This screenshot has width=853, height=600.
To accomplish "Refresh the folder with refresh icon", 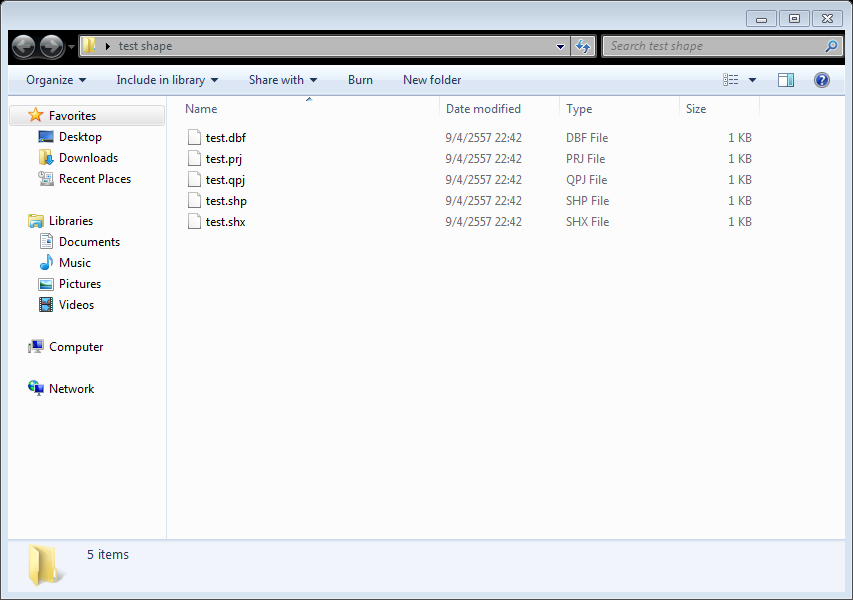I will tap(583, 46).
